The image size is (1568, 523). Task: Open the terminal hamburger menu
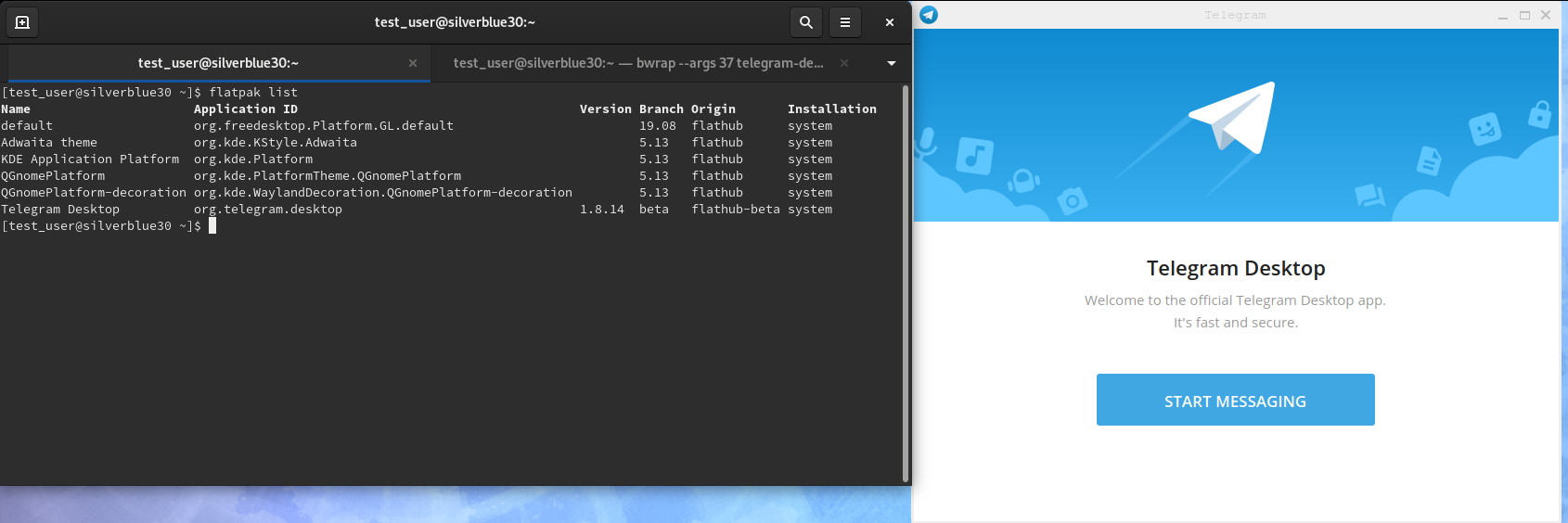coord(845,22)
